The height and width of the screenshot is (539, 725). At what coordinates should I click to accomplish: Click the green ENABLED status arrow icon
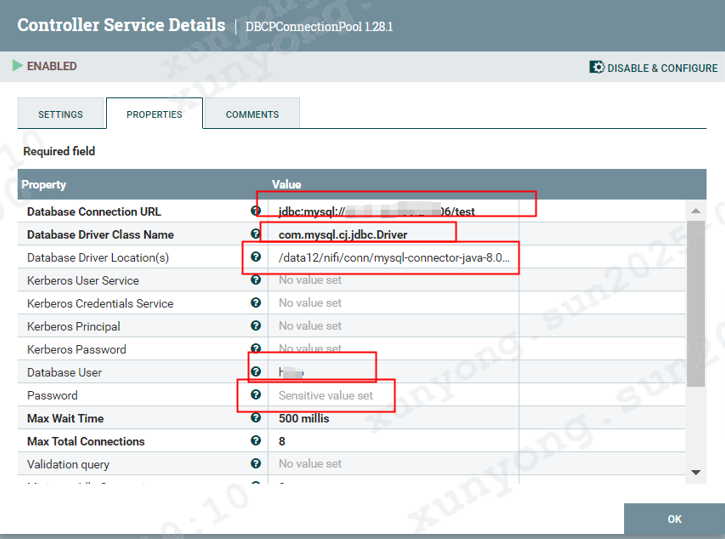pyautogui.click(x=18, y=66)
